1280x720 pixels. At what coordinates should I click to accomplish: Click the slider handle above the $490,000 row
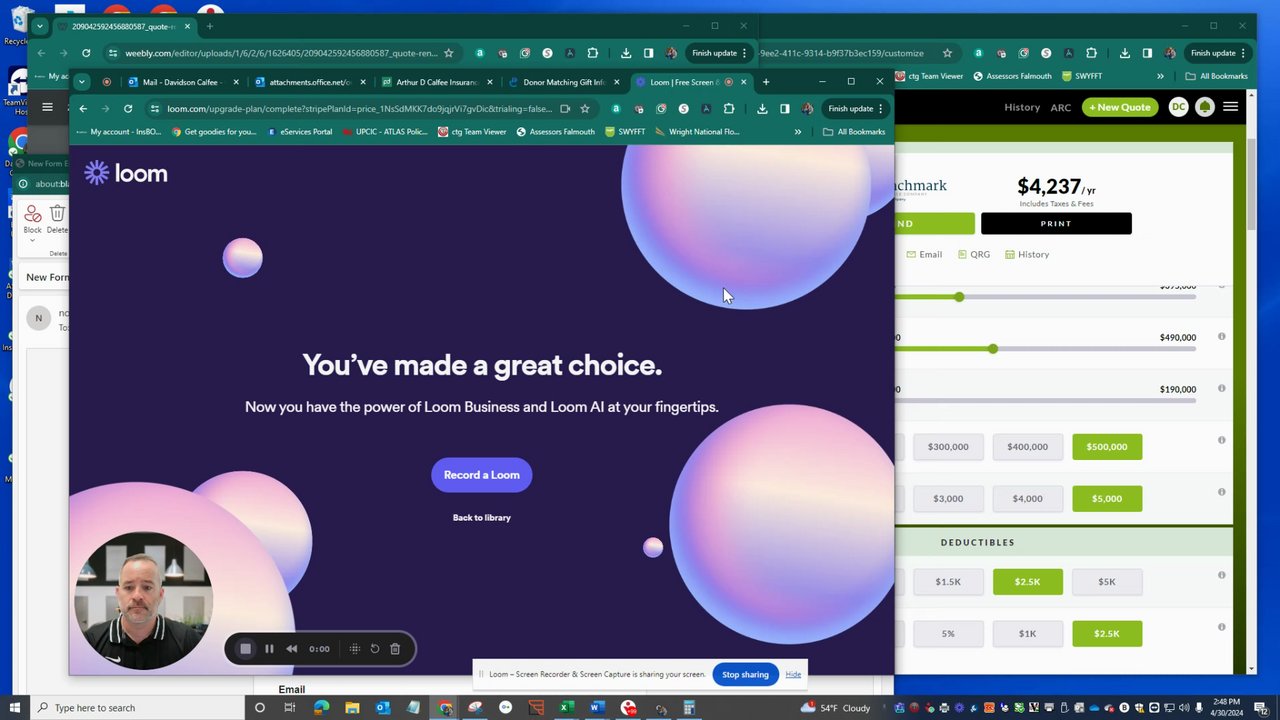(x=959, y=297)
